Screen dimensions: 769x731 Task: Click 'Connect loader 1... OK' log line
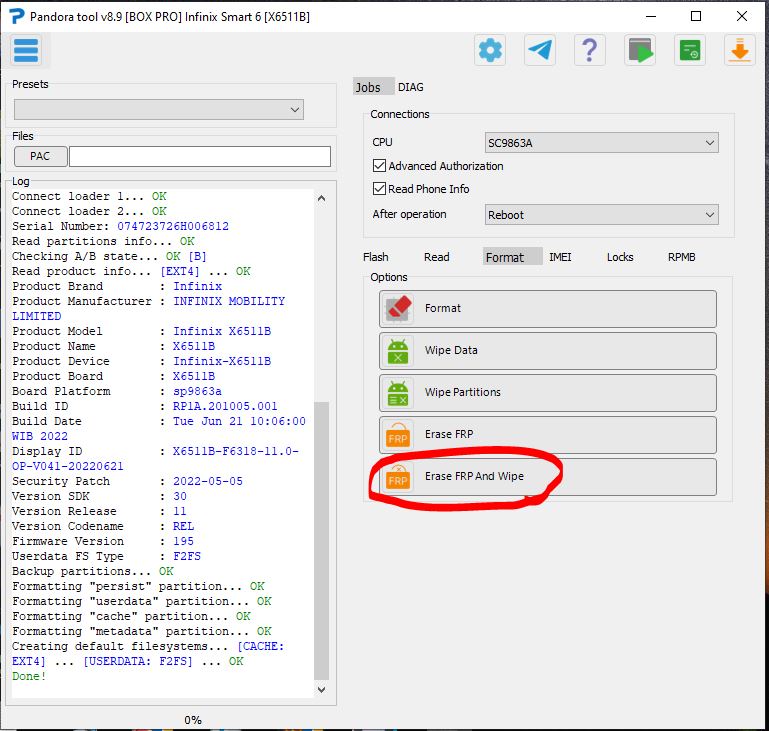[x=89, y=196]
